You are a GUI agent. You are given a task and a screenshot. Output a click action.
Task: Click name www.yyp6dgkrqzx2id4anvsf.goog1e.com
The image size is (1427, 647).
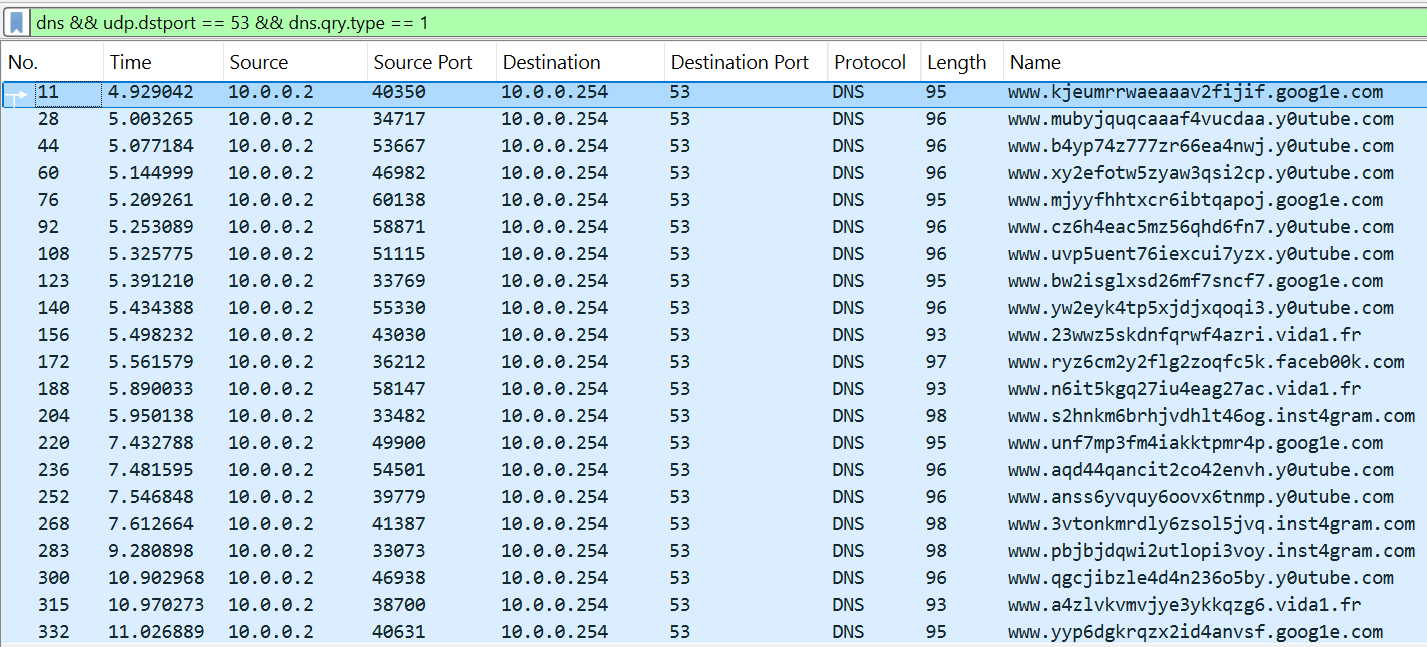click(1195, 632)
